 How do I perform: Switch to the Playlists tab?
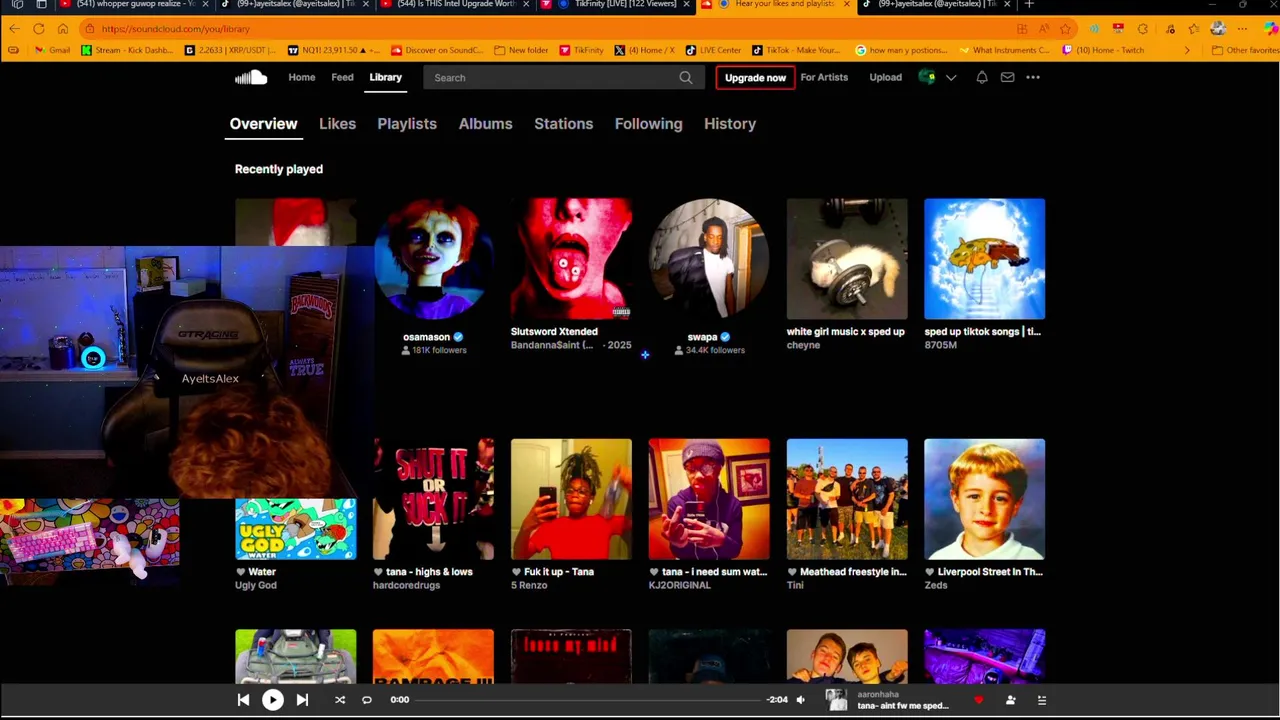(x=407, y=124)
